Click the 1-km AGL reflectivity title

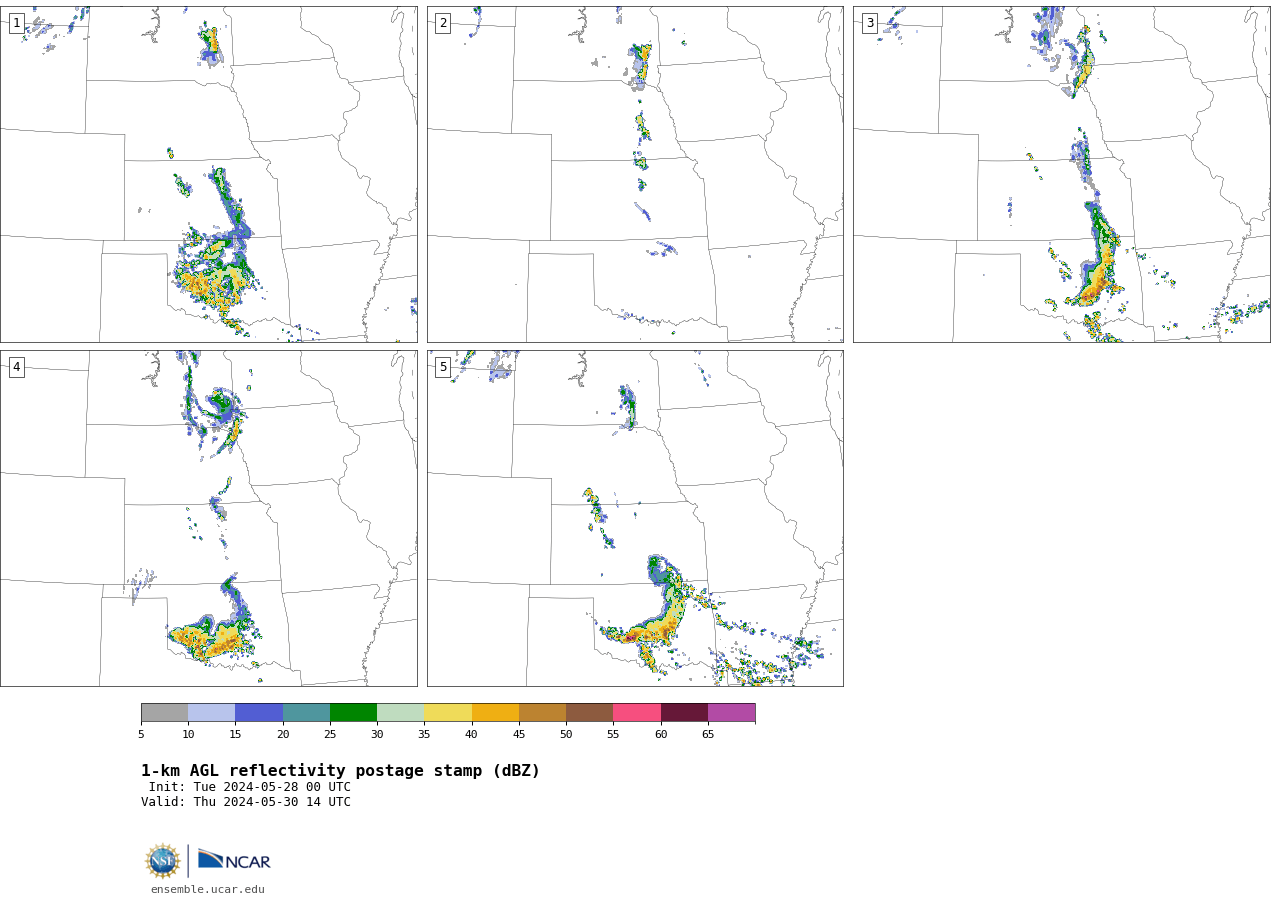point(340,771)
